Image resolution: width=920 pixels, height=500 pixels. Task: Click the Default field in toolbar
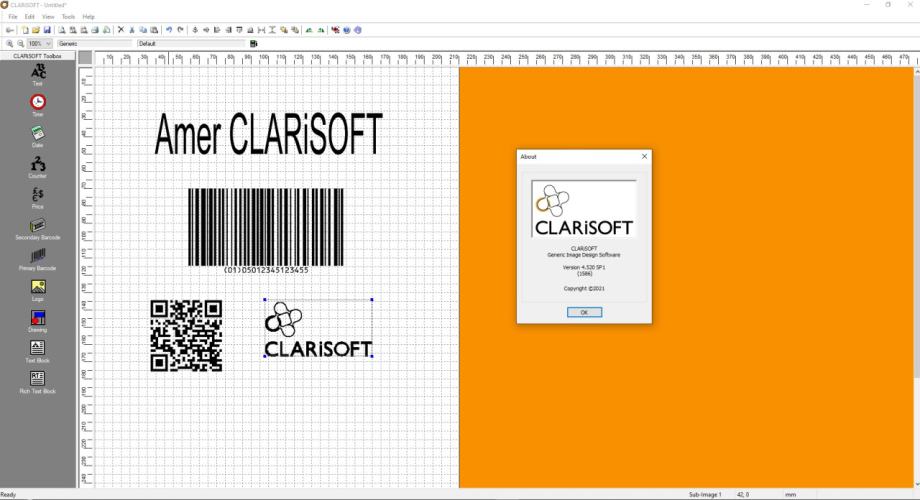pos(191,43)
